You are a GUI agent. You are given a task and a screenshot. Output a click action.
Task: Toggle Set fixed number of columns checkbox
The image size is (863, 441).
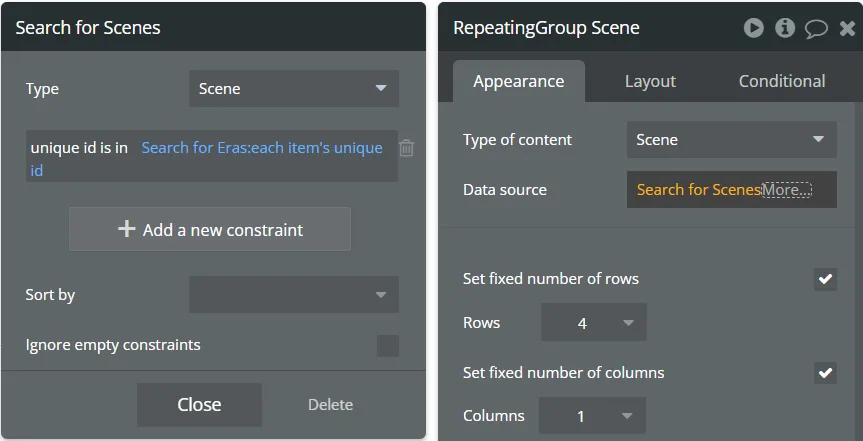pos(825,373)
